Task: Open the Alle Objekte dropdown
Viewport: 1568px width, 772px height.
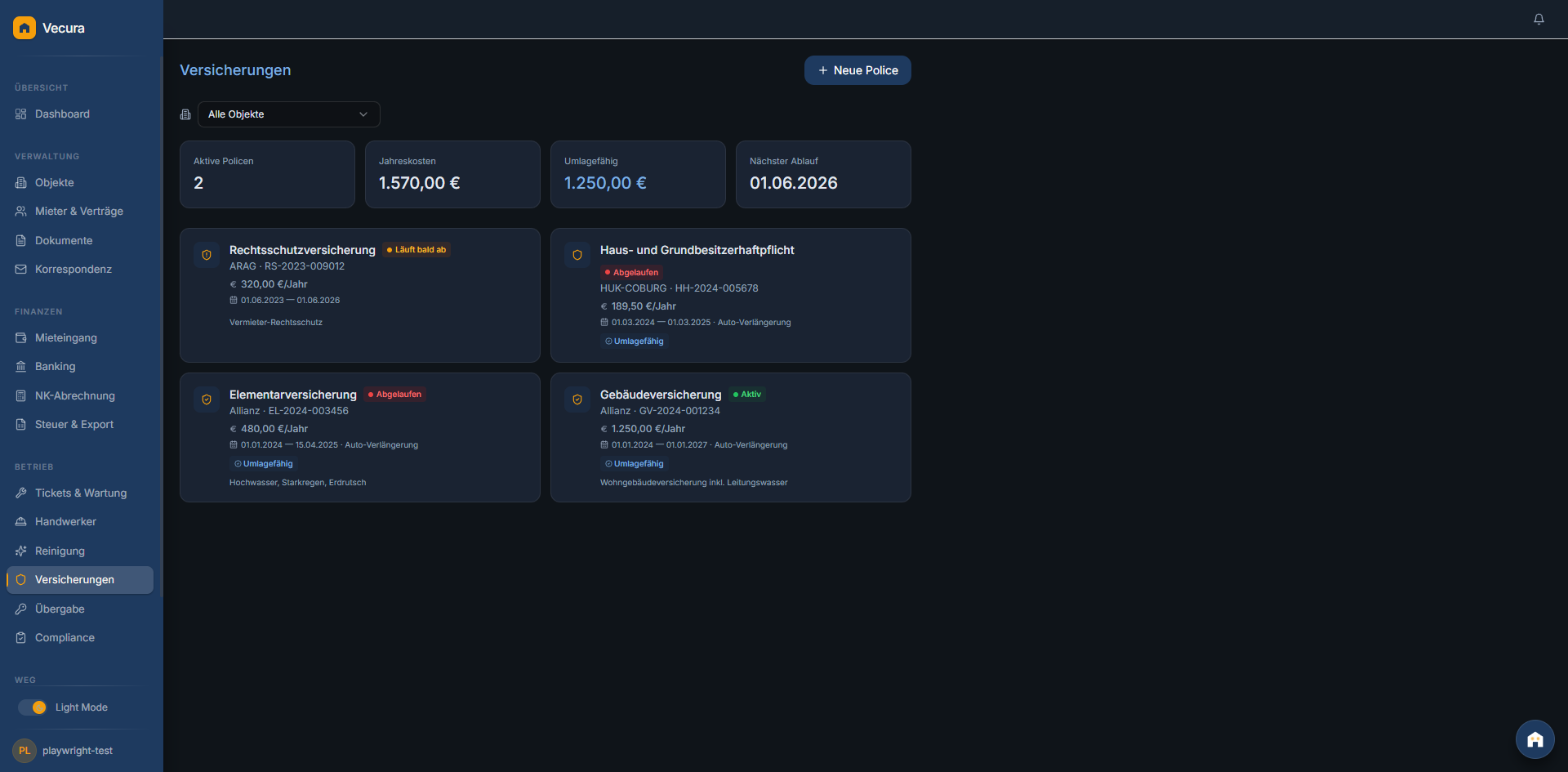Action: [x=288, y=114]
